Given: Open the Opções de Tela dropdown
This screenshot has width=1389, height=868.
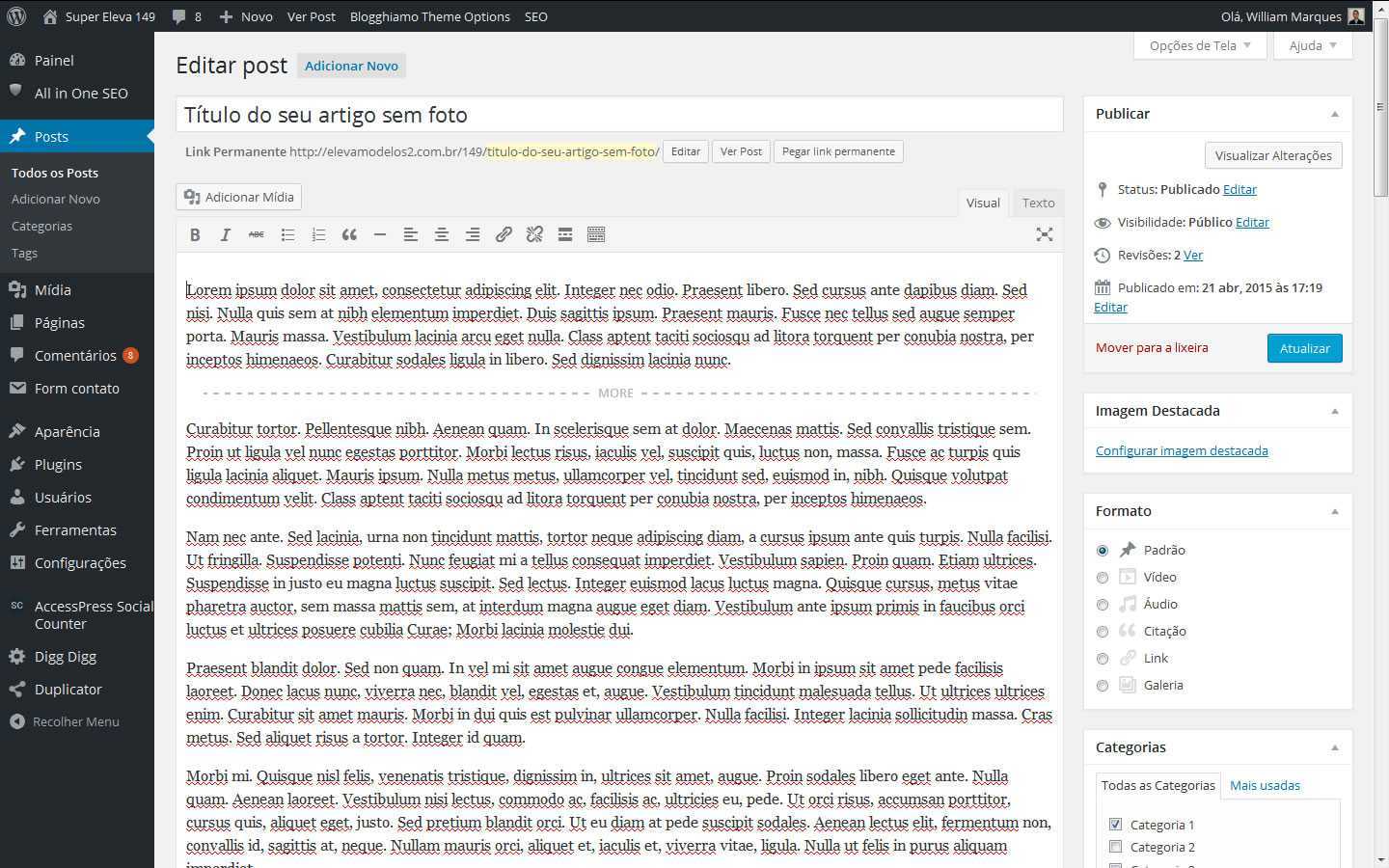Looking at the screenshot, I should click(x=1199, y=45).
